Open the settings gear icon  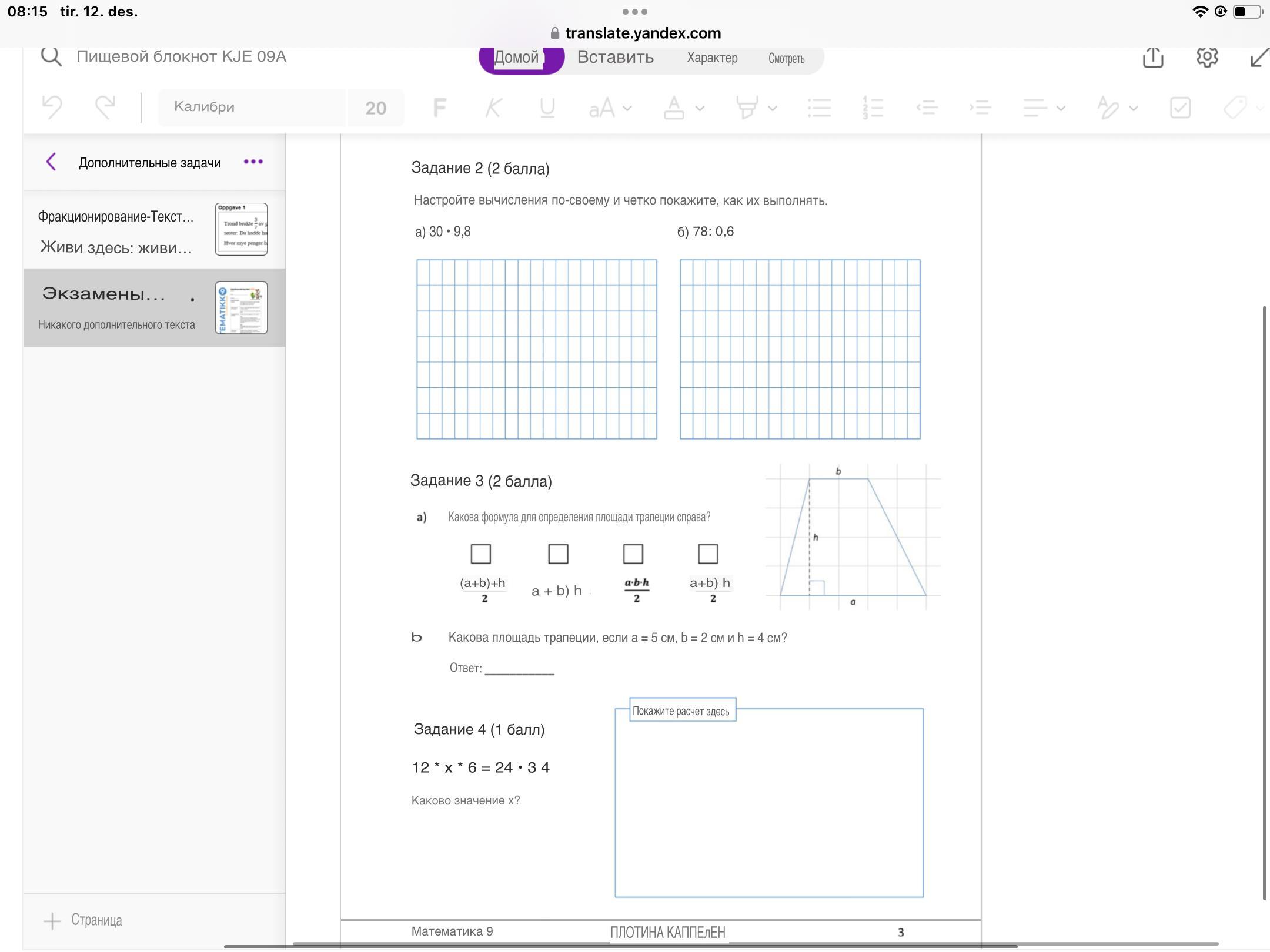pyautogui.click(x=1206, y=57)
